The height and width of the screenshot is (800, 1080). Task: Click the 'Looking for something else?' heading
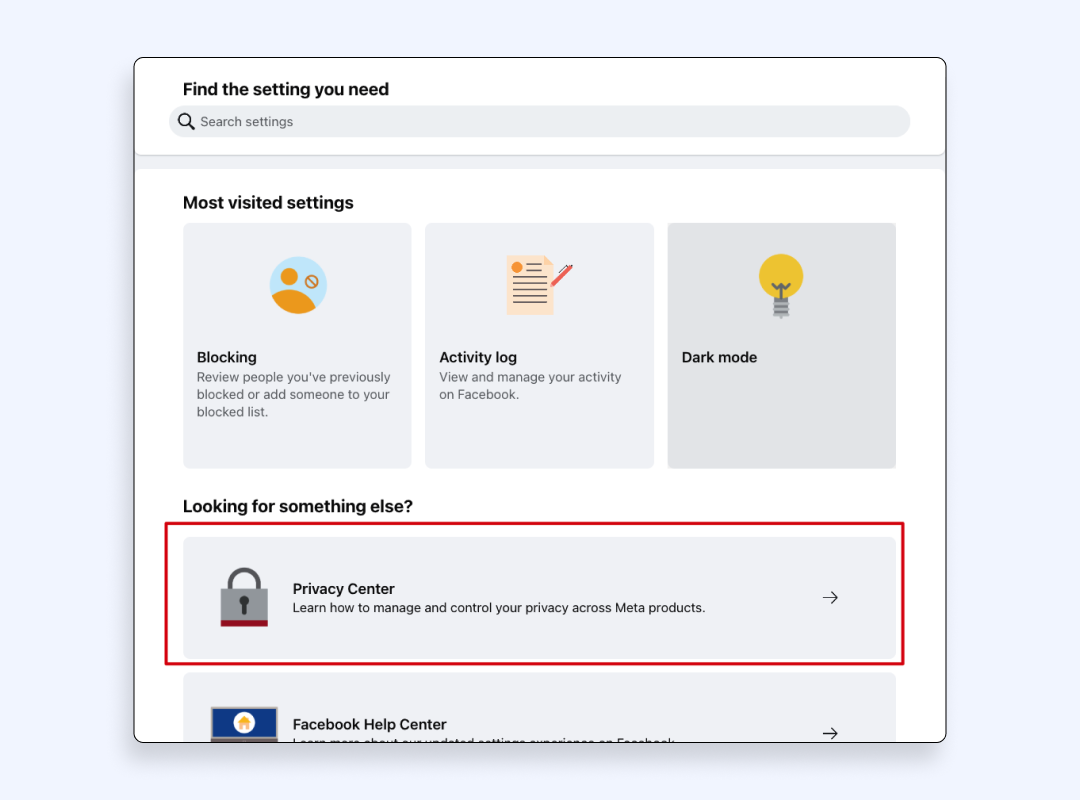(x=297, y=506)
